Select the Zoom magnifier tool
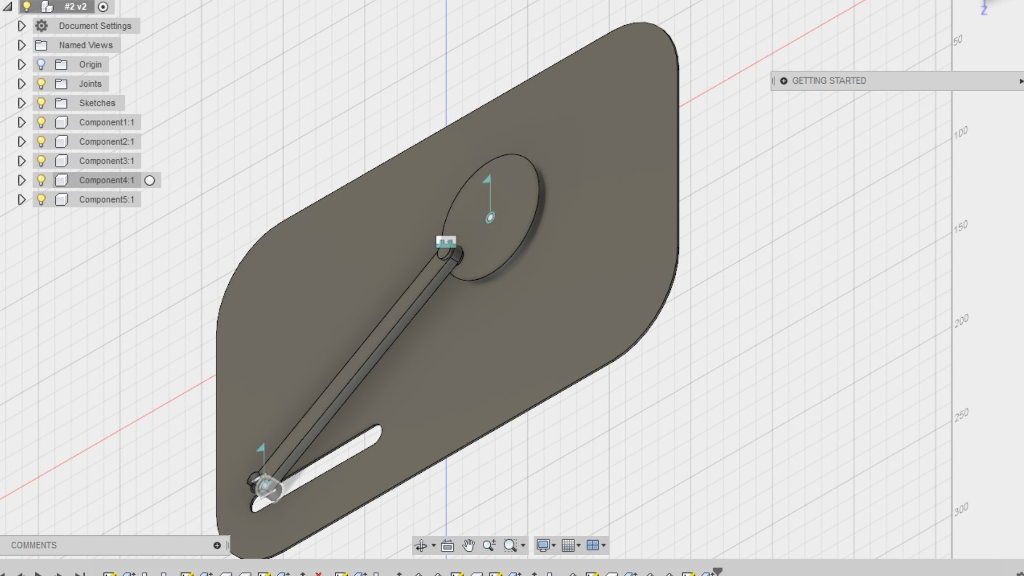 point(487,545)
